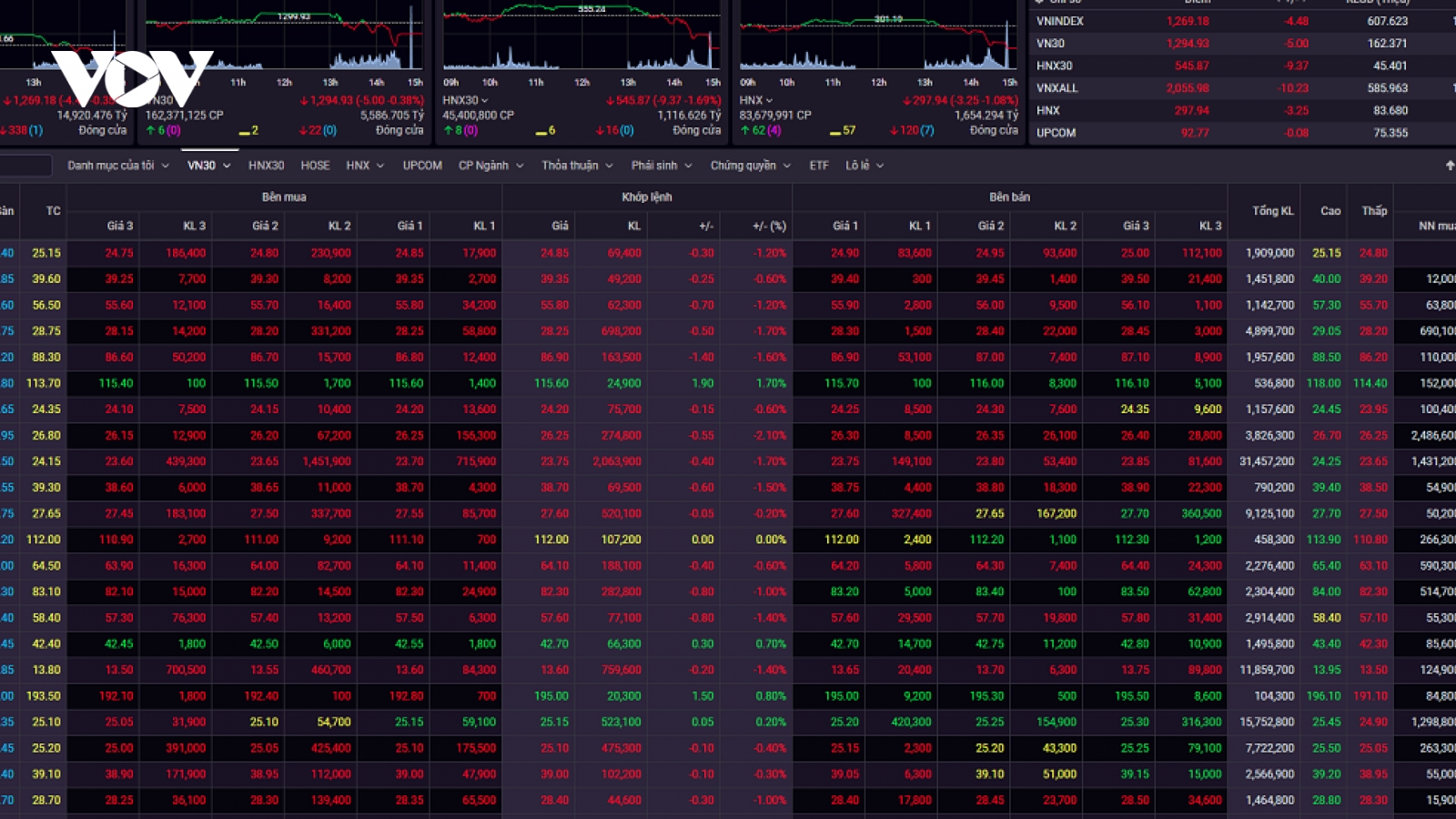1456x819 pixels.
Task: Expand 'Danh mục của tôi' dropdown
Action: click(x=118, y=166)
